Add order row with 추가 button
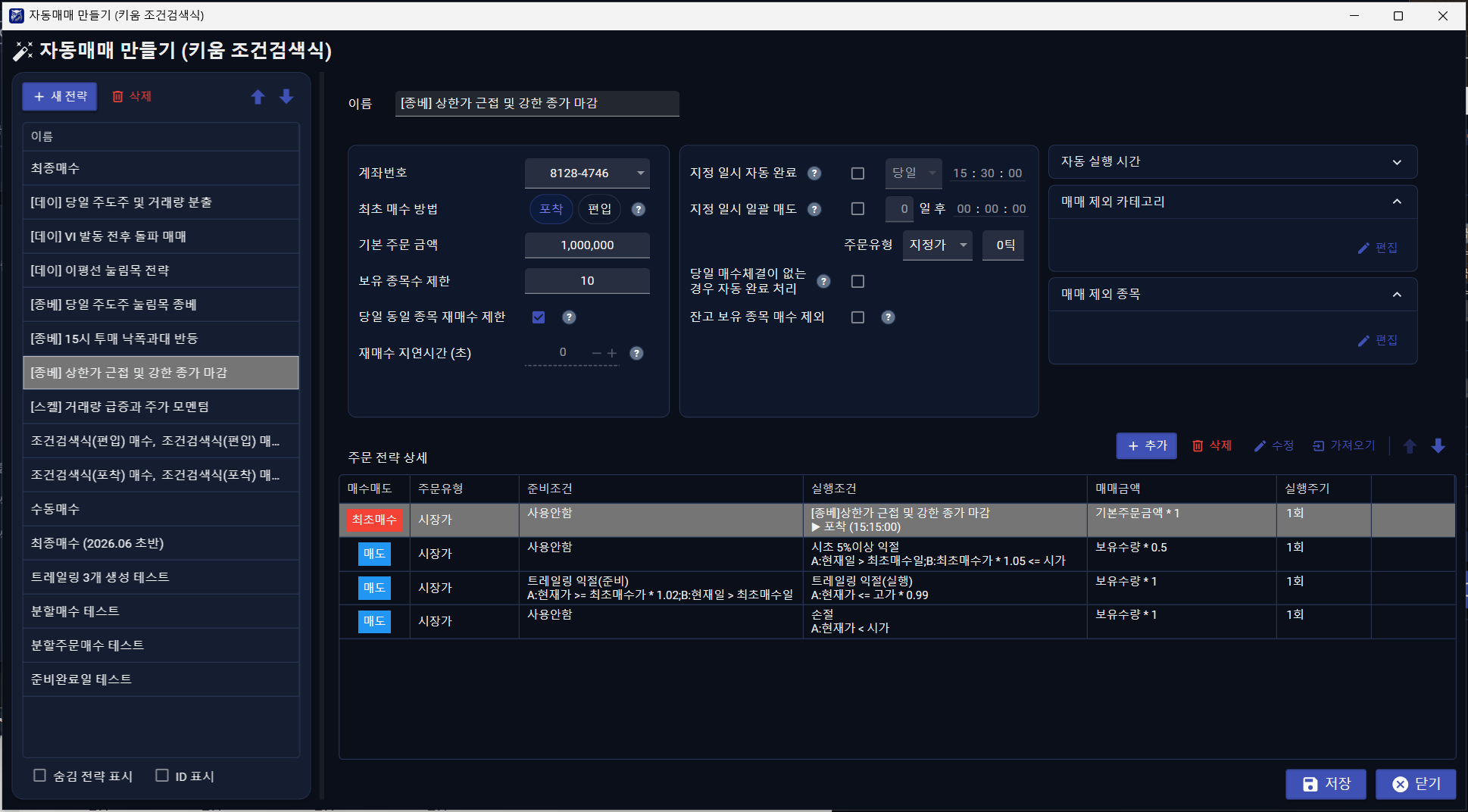 click(1146, 445)
